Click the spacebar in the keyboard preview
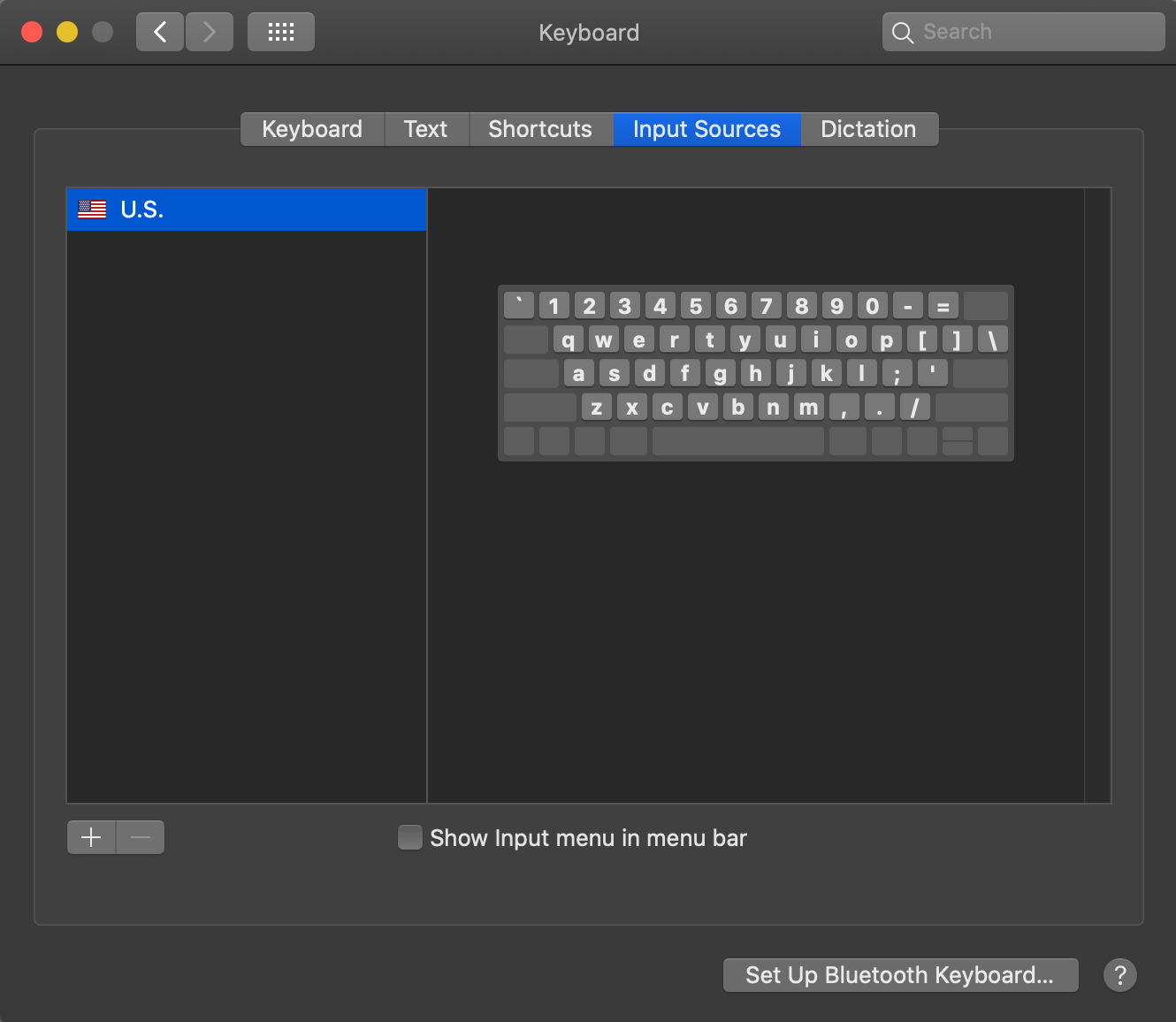The image size is (1176, 1022). click(x=737, y=440)
